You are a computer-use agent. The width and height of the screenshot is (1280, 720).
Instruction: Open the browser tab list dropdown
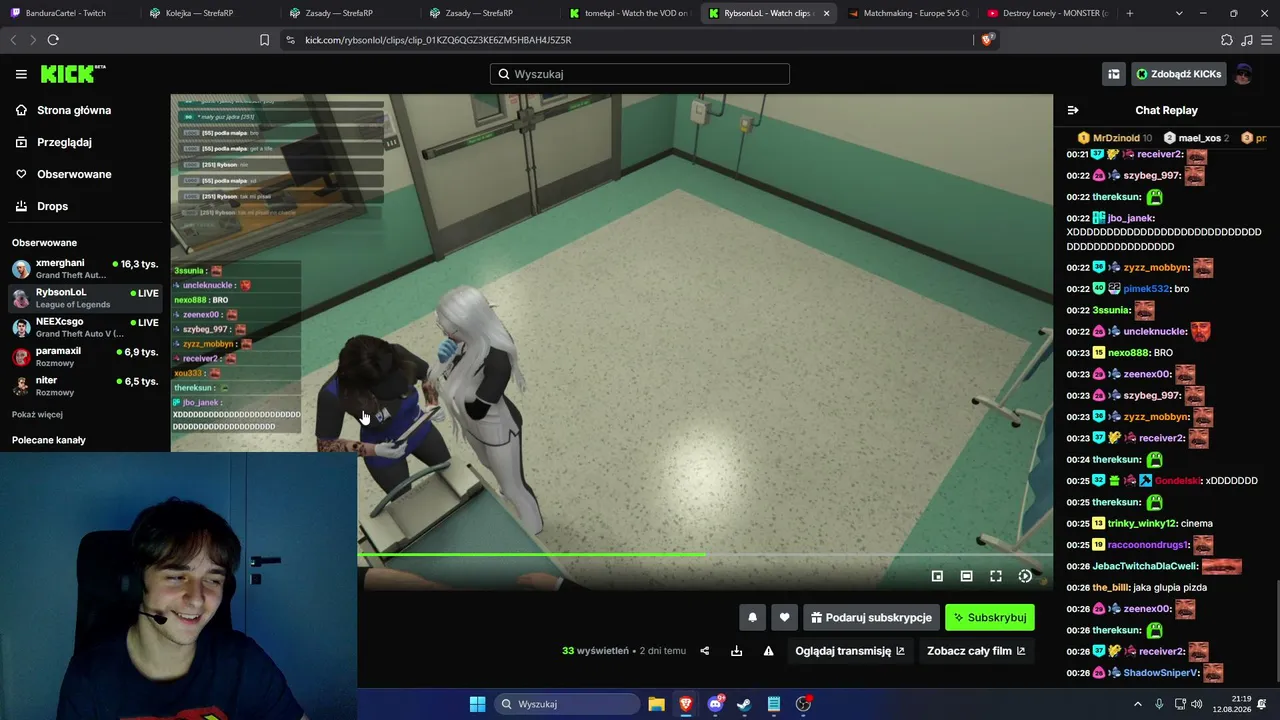[x=1179, y=13]
